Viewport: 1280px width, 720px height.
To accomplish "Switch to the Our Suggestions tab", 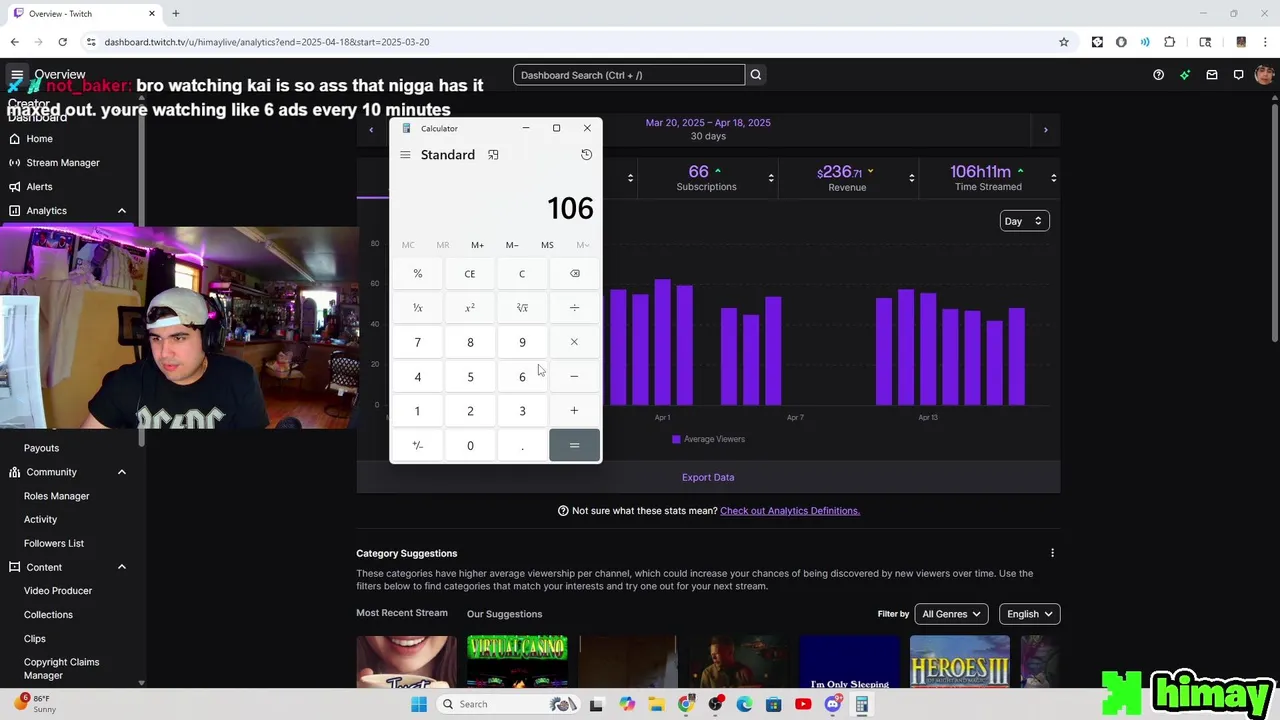I will (504, 614).
